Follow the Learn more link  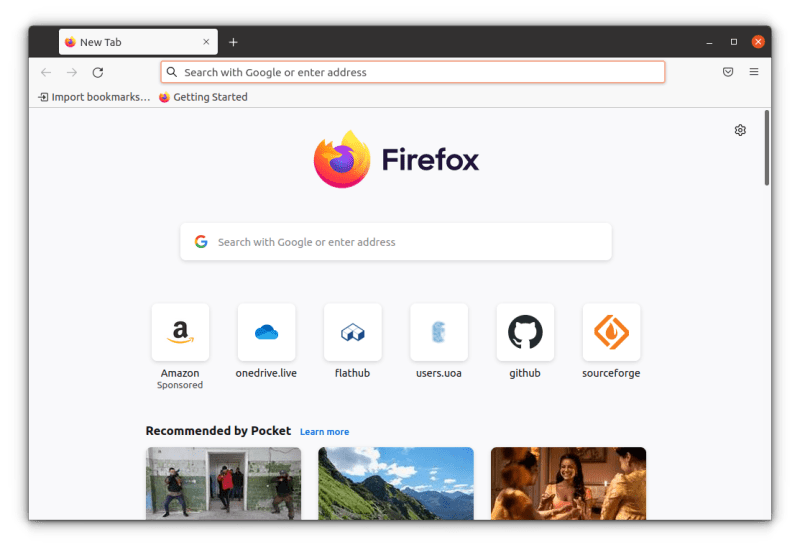pos(324,432)
